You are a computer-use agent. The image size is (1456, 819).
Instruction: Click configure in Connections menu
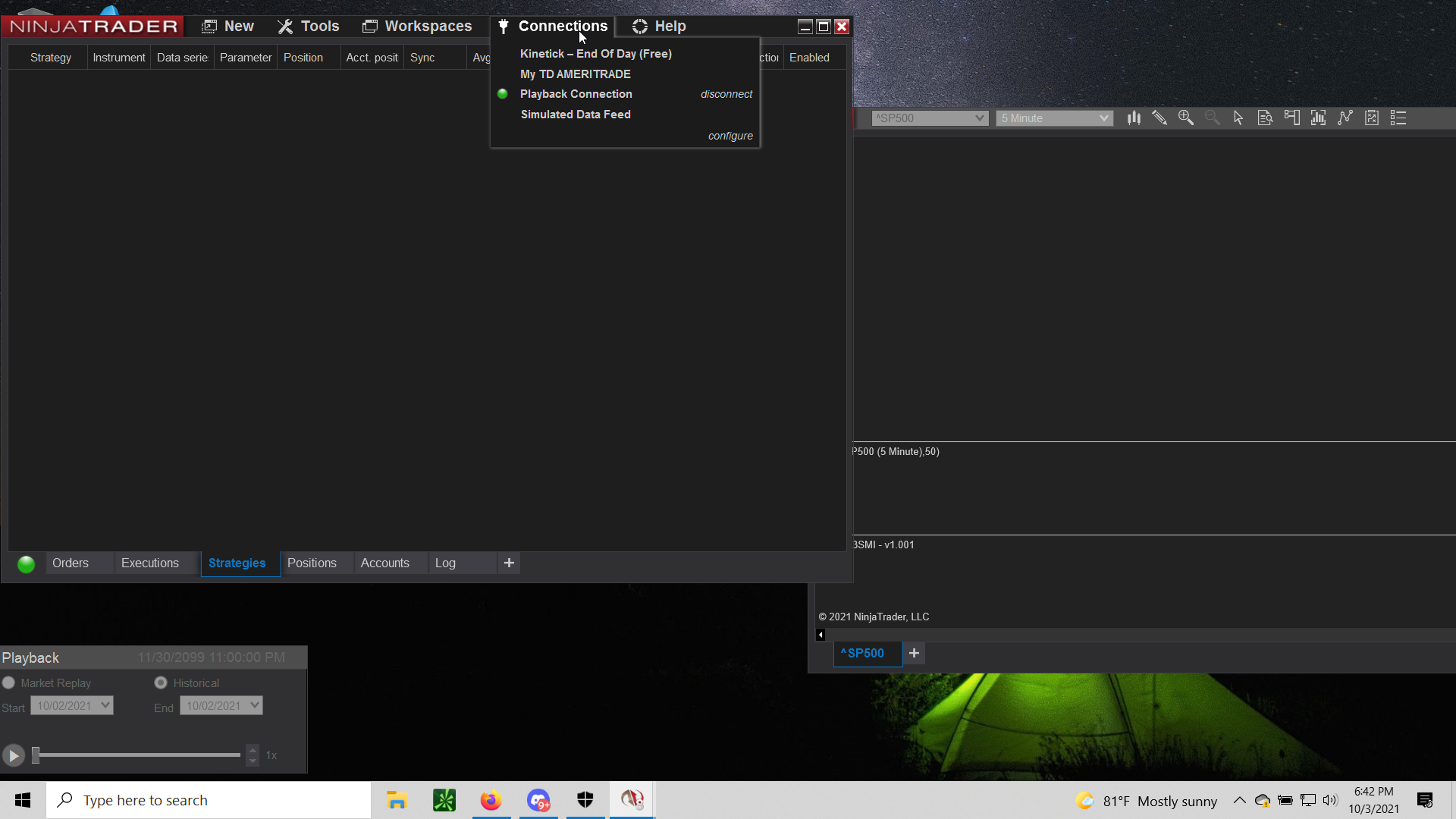point(730,136)
